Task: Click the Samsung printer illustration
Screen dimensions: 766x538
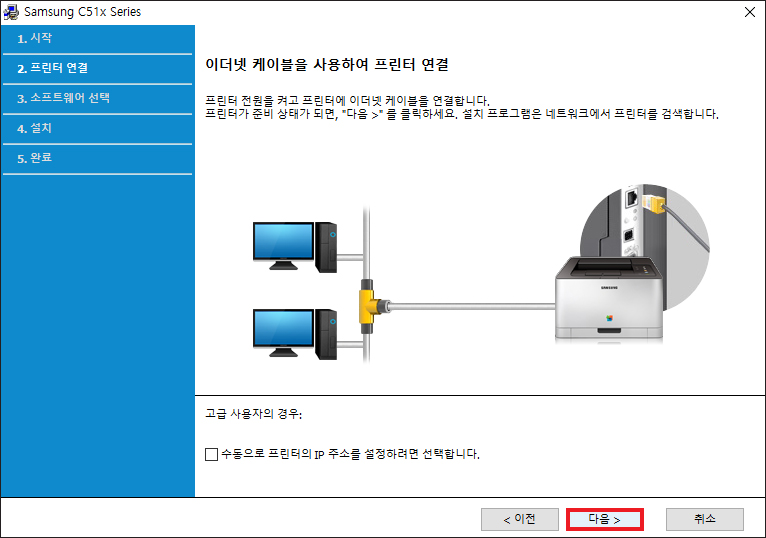Action: (x=609, y=298)
